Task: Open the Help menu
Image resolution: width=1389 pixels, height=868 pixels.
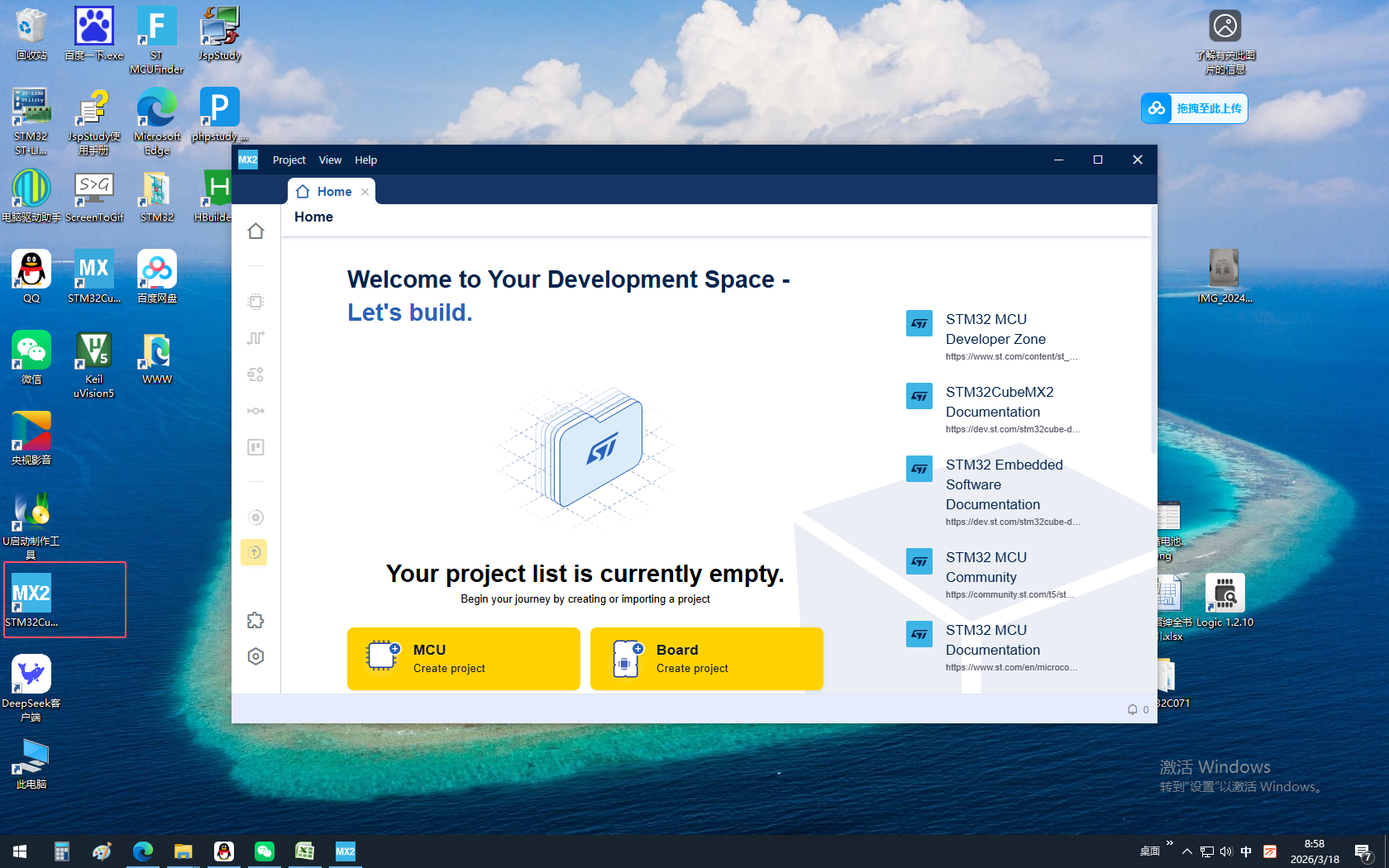Action: pos(365,160)
